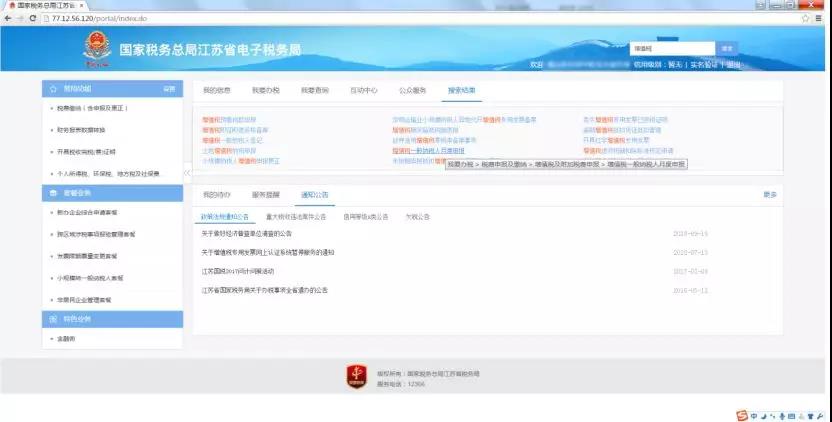Open the 我要查询 tab
832x422 pixels.
coord(315,90)
